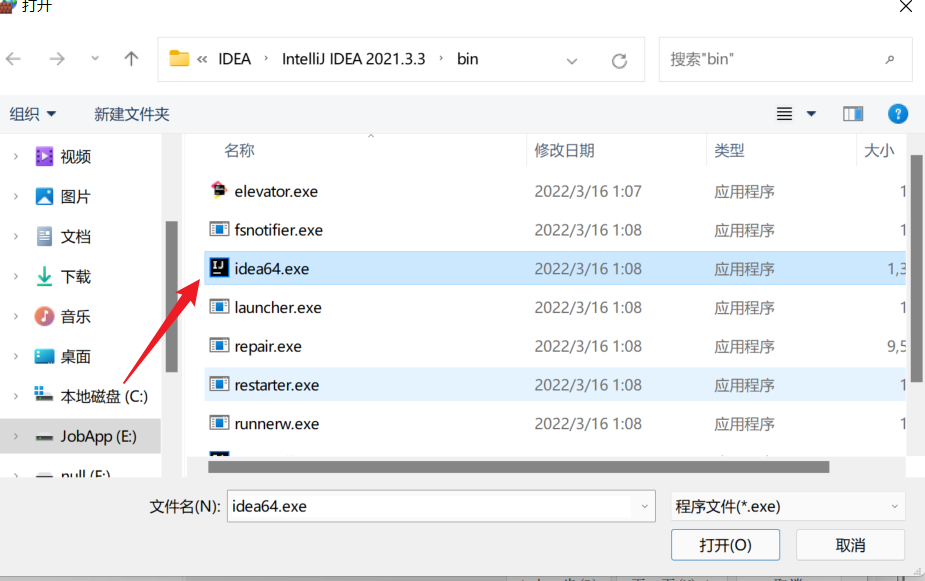Screen dimensions: 925x581
Task: Click the restarter.exe file icon
Action: 219,384
